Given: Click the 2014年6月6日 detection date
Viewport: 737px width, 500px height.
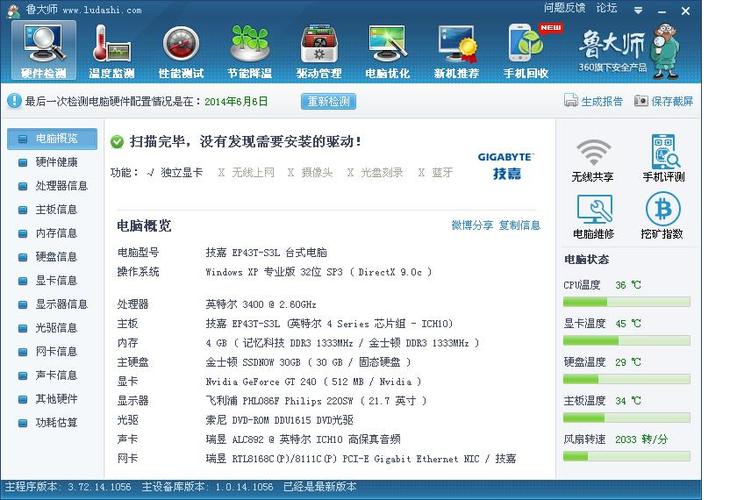Looking at the screenshot, I should click(x=236, y=101).
